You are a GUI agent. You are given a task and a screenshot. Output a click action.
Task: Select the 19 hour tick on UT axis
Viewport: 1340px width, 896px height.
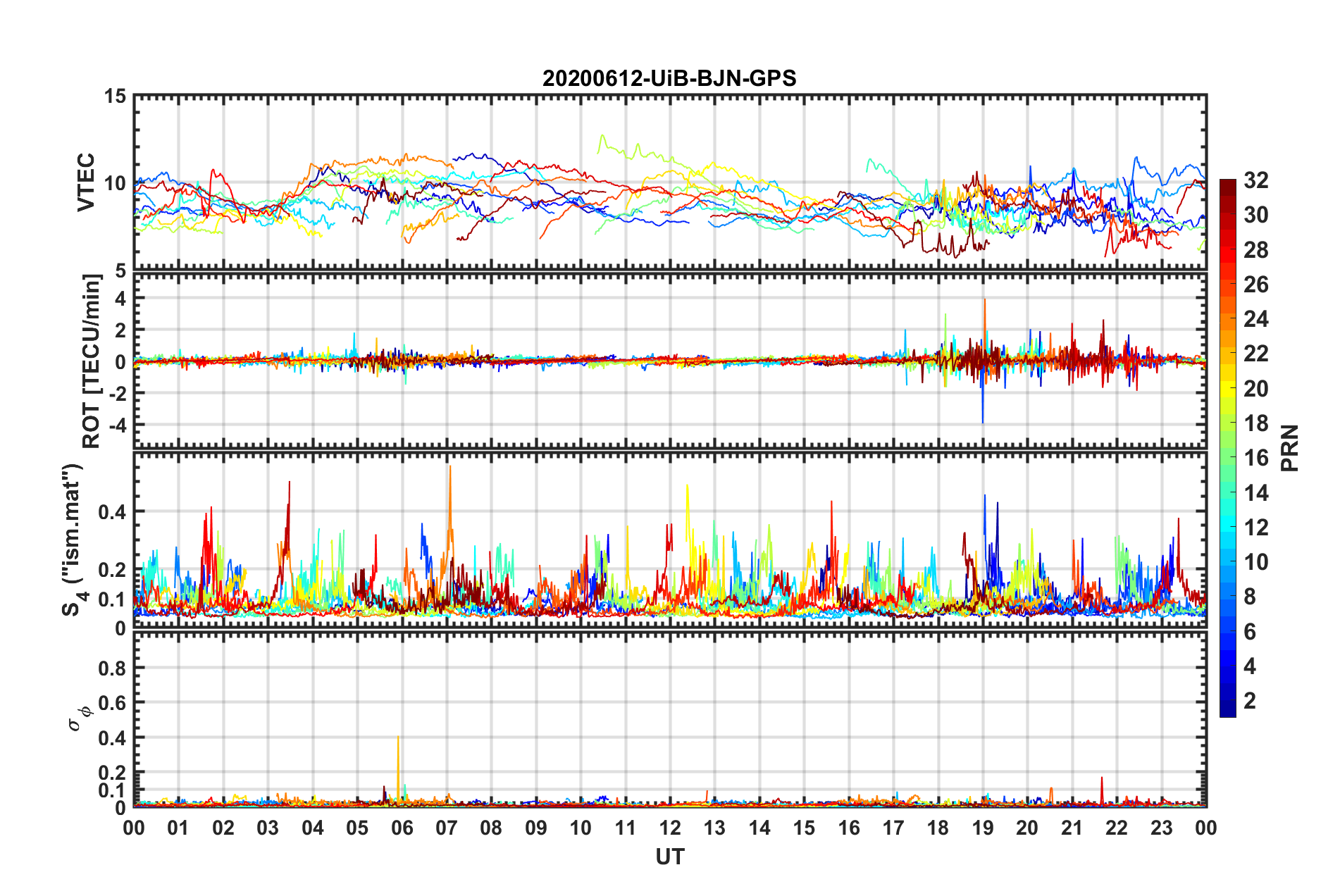click(x=983, y=828)
